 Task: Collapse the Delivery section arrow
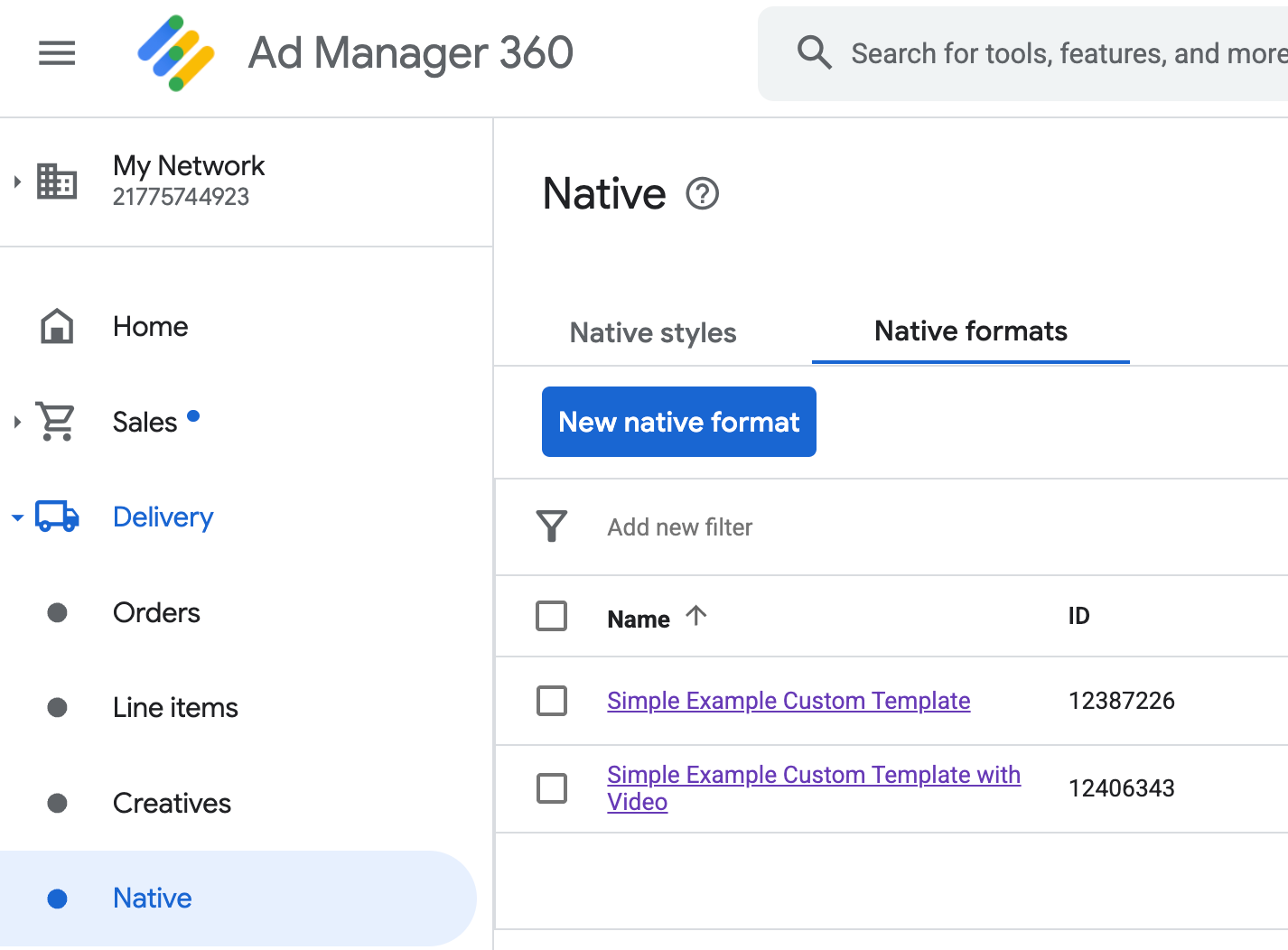coord(17,517)
